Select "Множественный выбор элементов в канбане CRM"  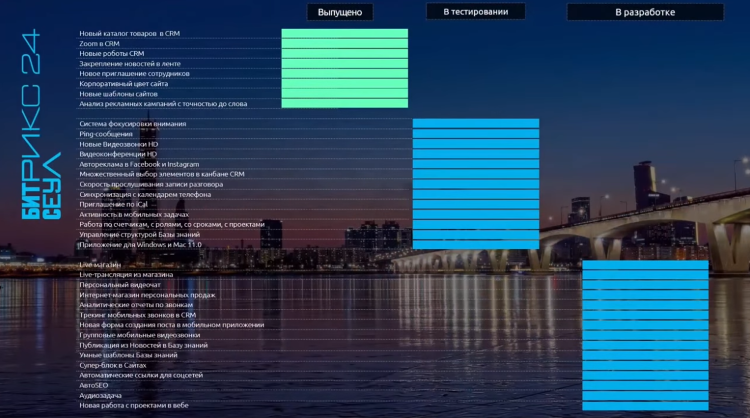(162, 174)
